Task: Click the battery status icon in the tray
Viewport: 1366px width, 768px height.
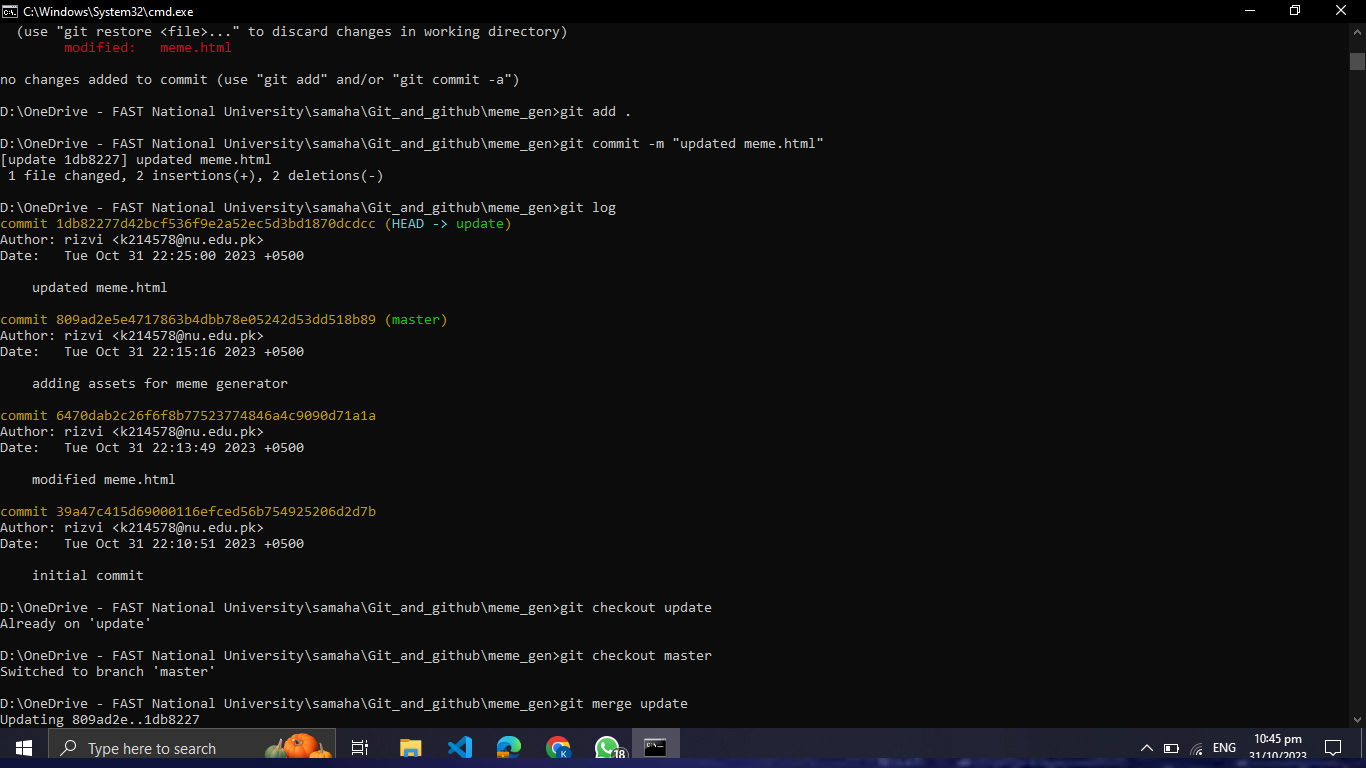Action: click(x=1170, y=747)
